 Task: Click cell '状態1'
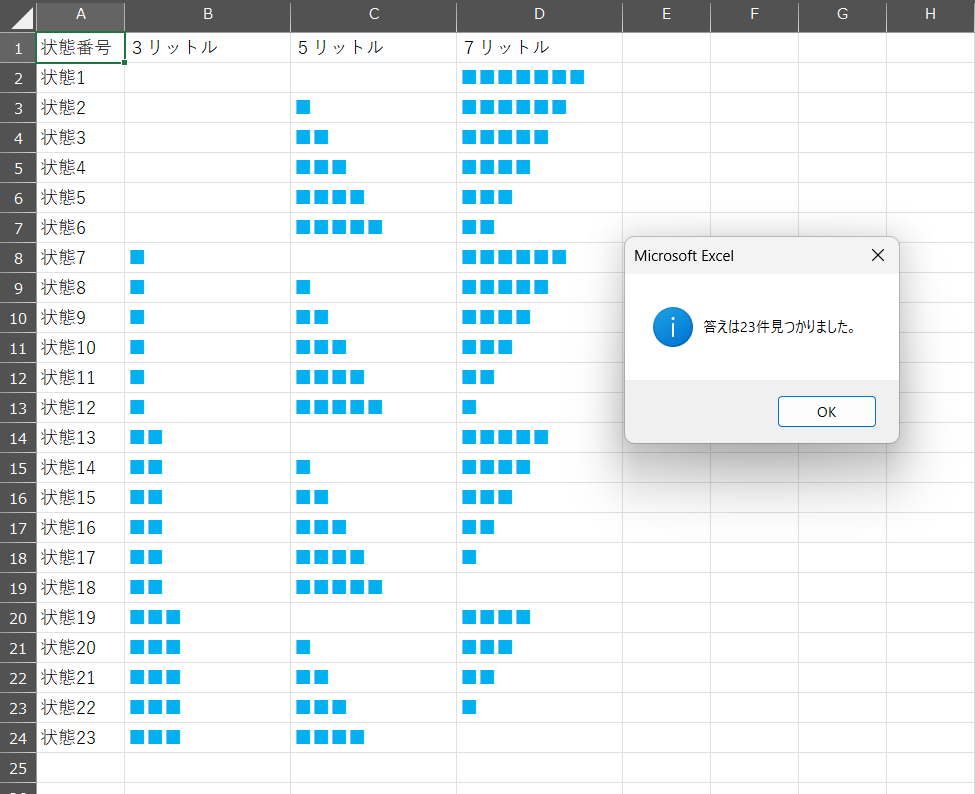point(80,78)
